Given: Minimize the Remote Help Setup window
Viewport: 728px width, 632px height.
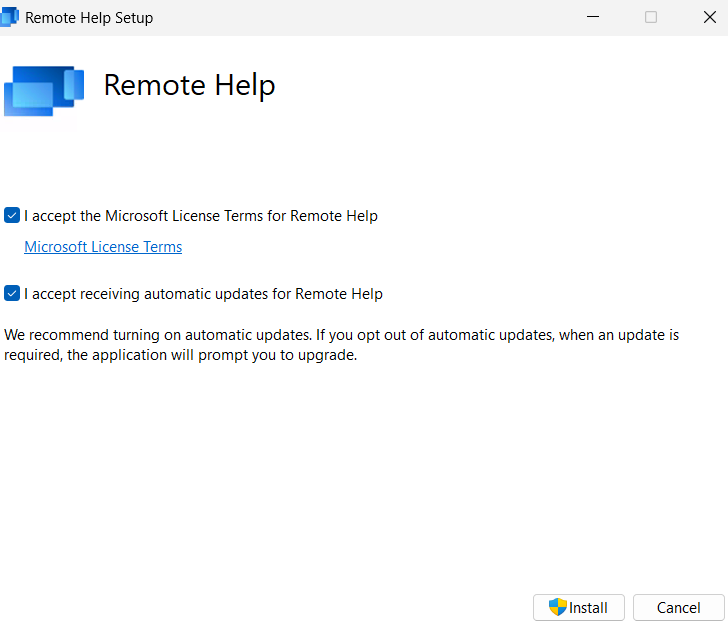Looking at the screenshot, I should point(593,17).
